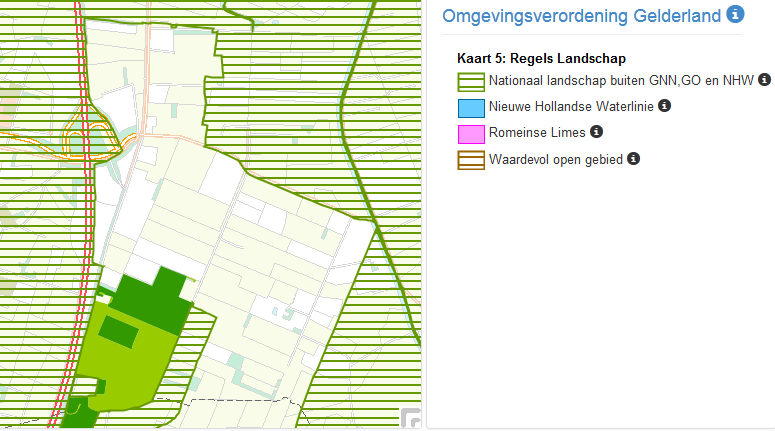
Task: Open info for Omgevingsverordening Gelderland title
Action: click(x=735, y=14)
